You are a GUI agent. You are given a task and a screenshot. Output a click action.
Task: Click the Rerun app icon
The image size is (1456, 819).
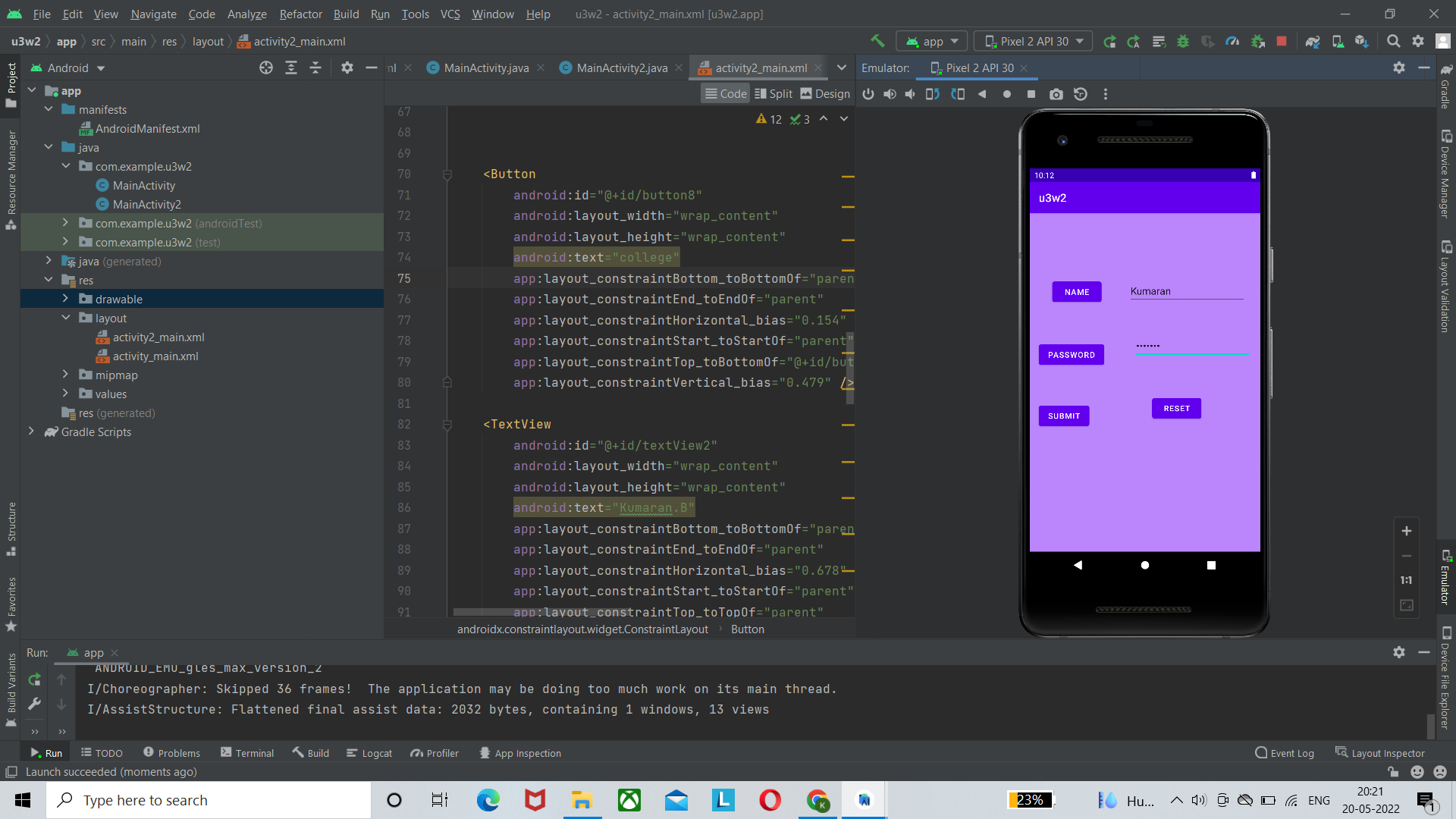pos(1109,41)
